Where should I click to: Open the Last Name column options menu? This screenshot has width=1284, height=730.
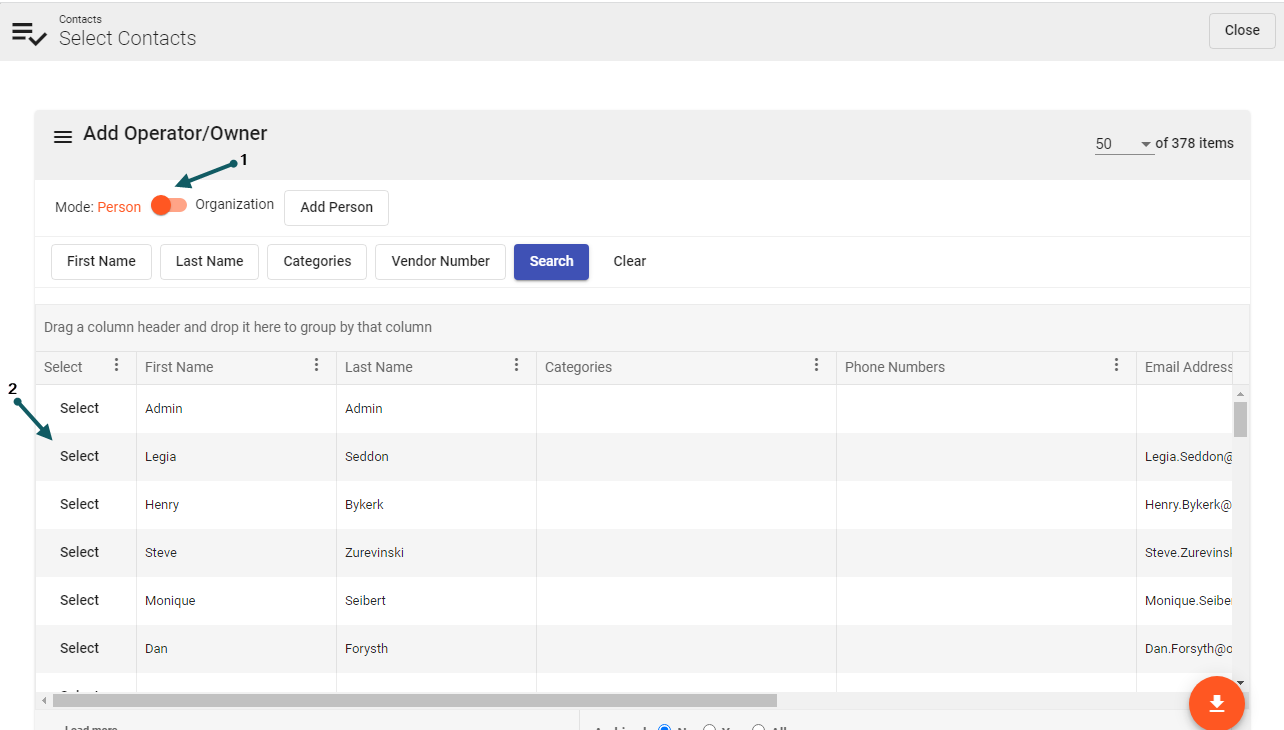point(517,365)
